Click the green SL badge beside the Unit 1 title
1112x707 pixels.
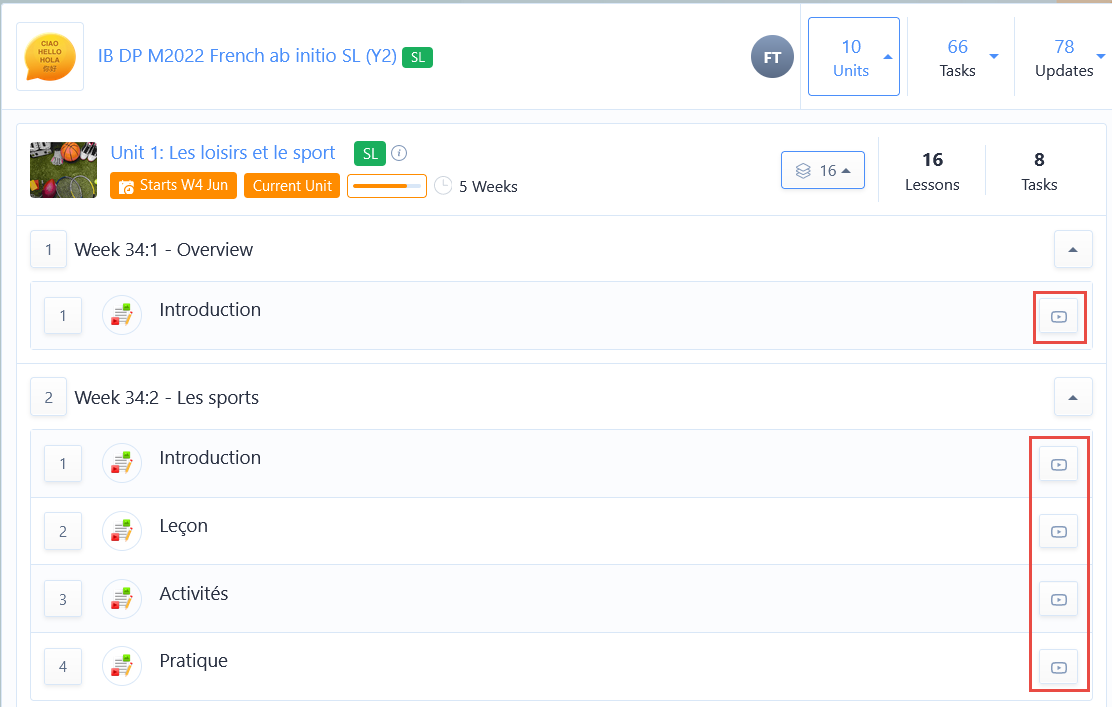coord(370,153)
